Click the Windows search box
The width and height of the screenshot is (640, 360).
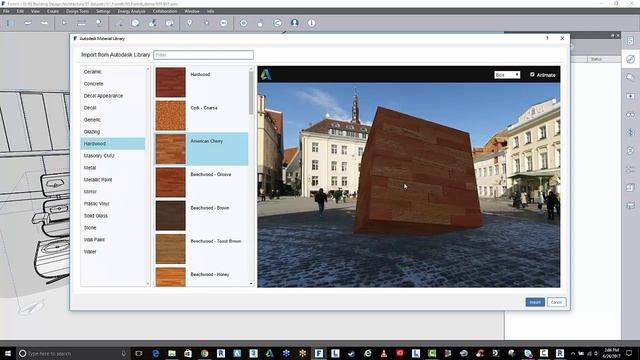tap(73, 353)
